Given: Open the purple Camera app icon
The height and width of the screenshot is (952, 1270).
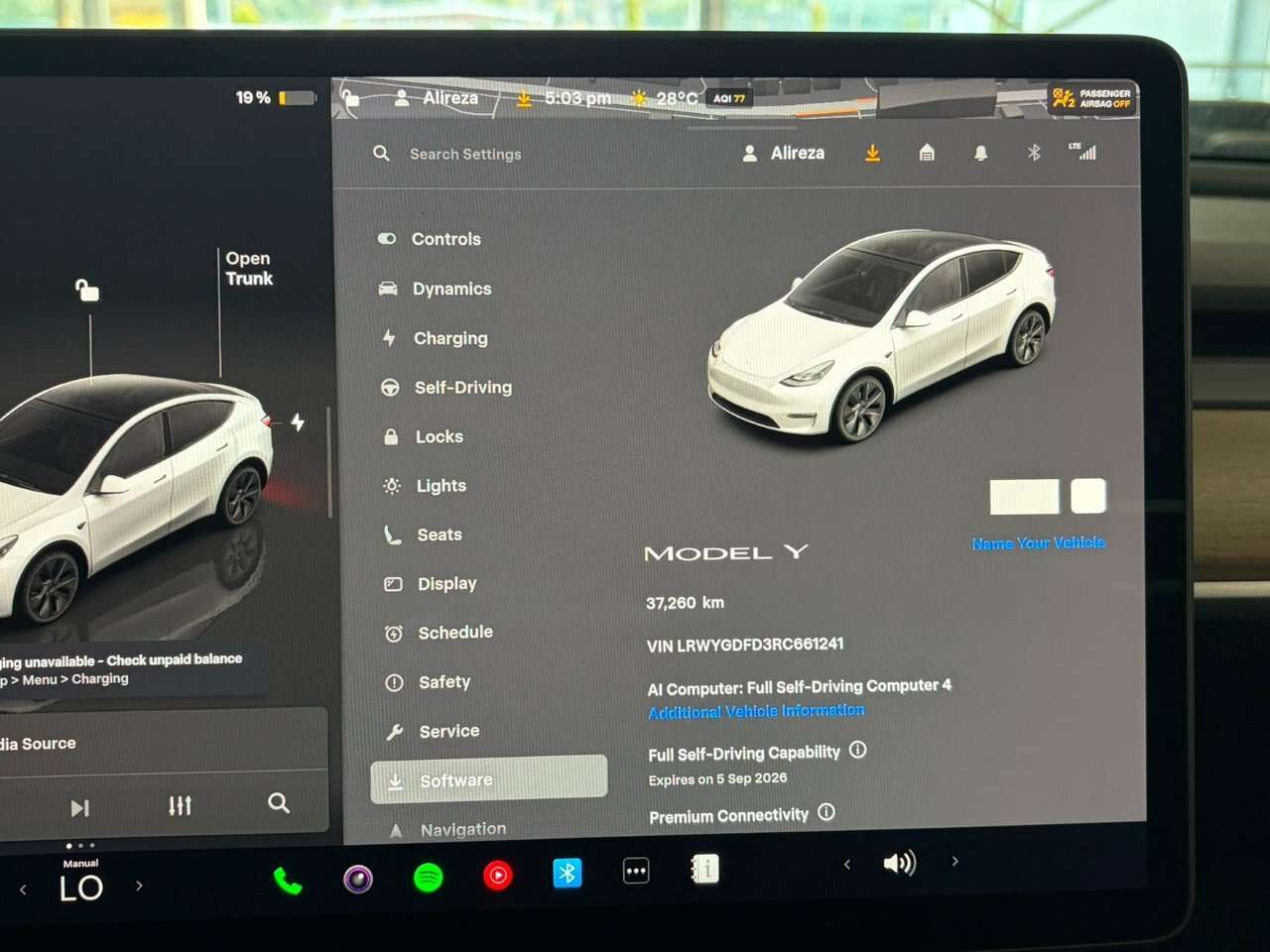Looking at the screenshot, I should pos(358,879).
